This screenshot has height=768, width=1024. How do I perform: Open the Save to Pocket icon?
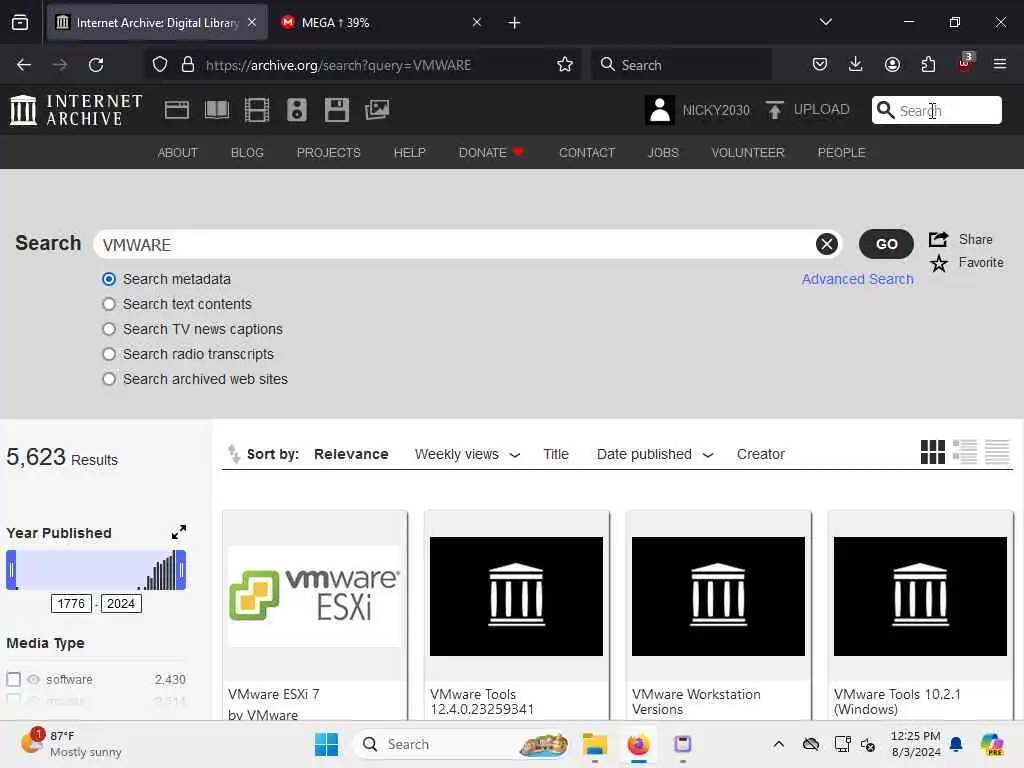[820, 64]
